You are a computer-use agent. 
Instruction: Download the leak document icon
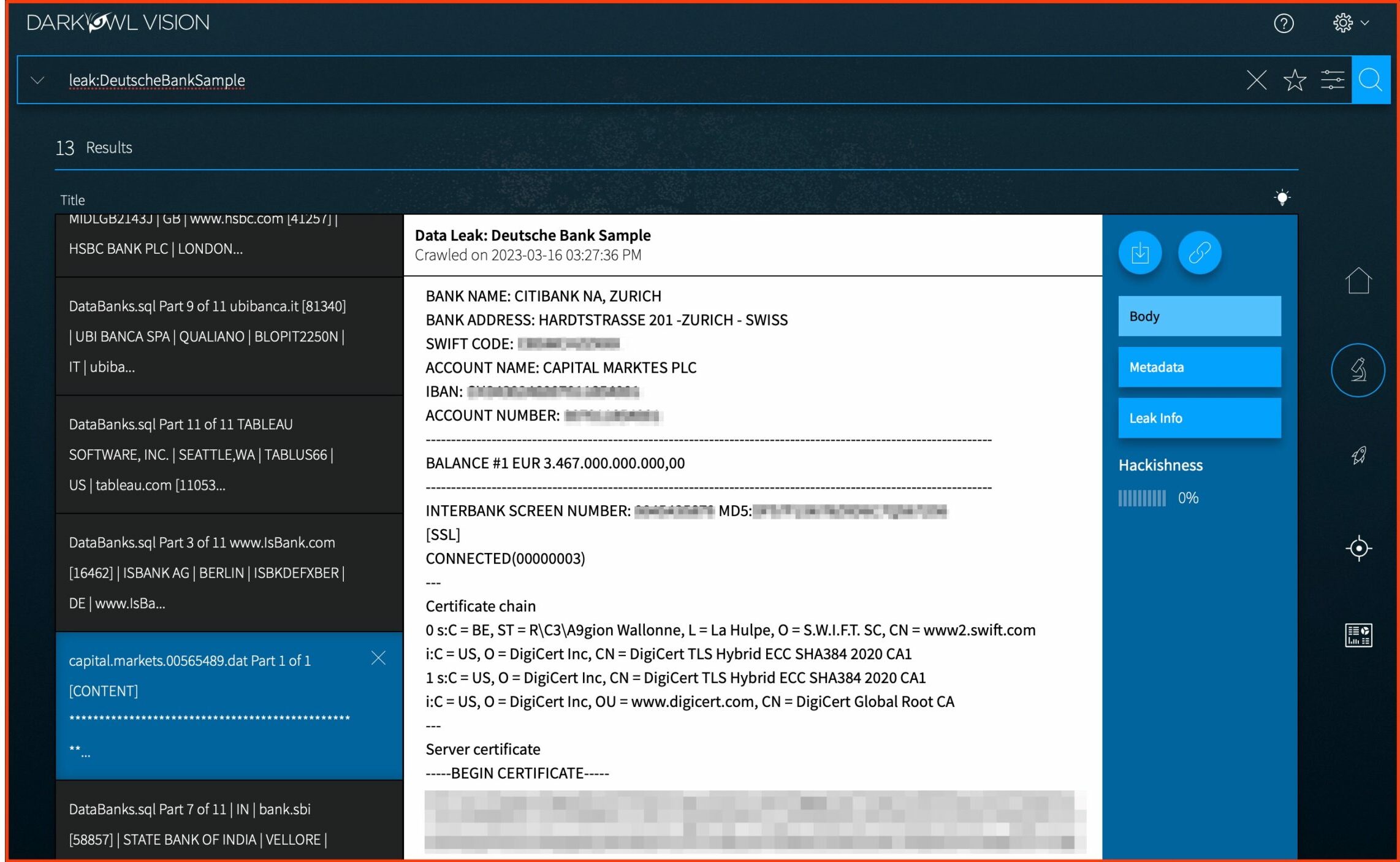tap(1140, 253)
